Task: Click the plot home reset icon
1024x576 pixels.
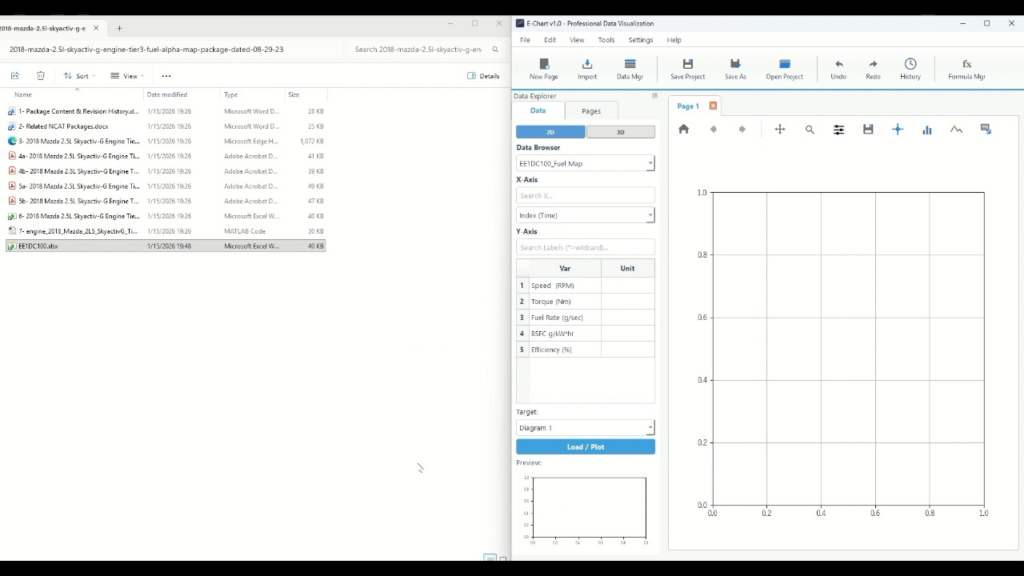Action: [x=684, y=130]
